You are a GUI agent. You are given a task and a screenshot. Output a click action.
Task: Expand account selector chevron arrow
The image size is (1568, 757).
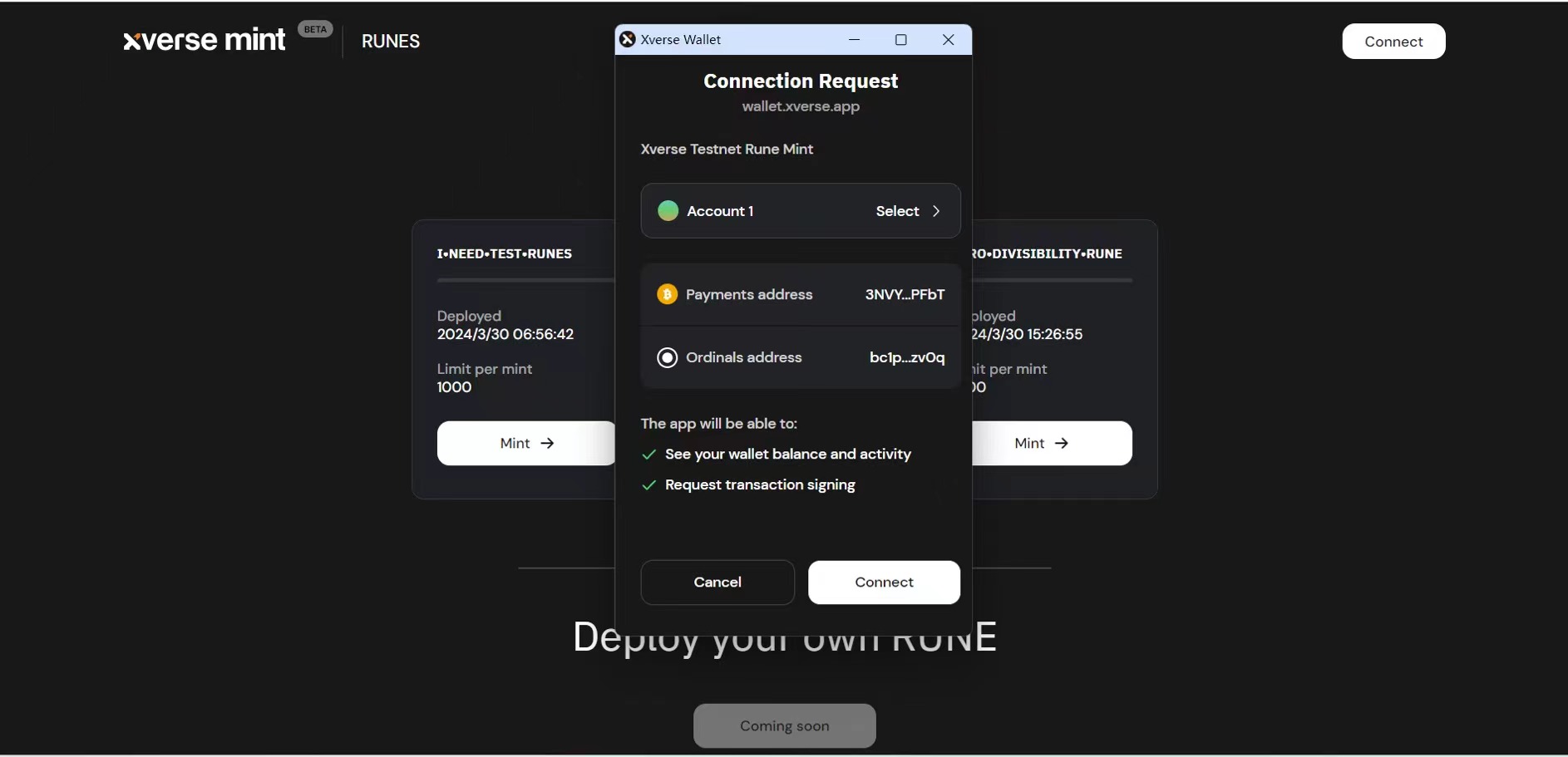click(936, 211)
